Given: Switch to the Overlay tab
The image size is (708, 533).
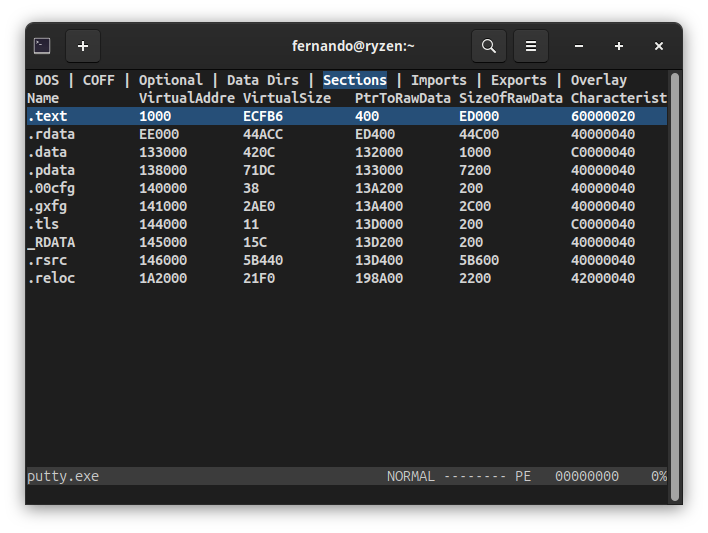Looking at the screenshot, I should point(599,80).
